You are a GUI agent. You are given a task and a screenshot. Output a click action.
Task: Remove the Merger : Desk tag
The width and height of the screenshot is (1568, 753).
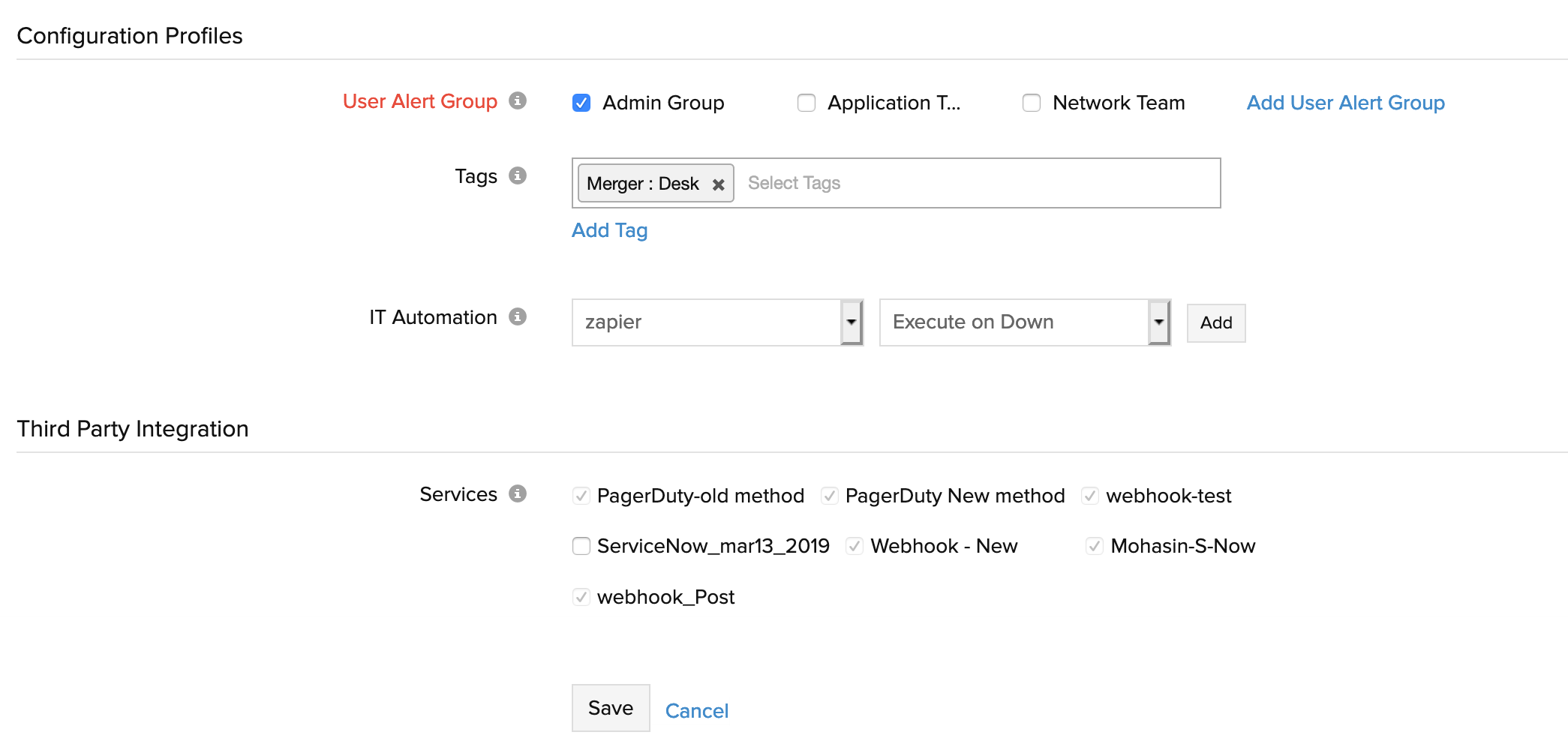pyautogui.click(x=718, y=184)
